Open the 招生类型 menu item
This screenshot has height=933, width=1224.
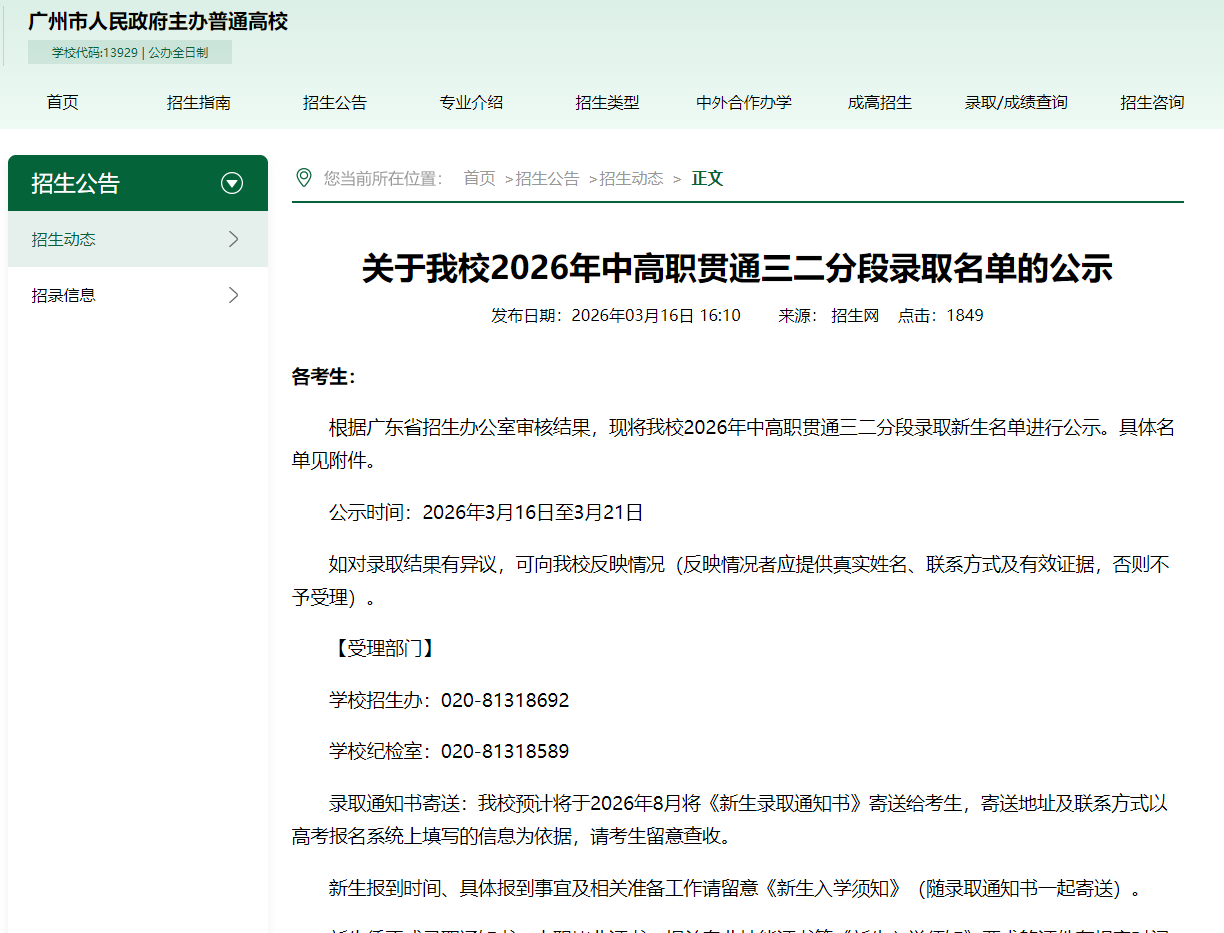pyautogui.click(x=607, y=101)
